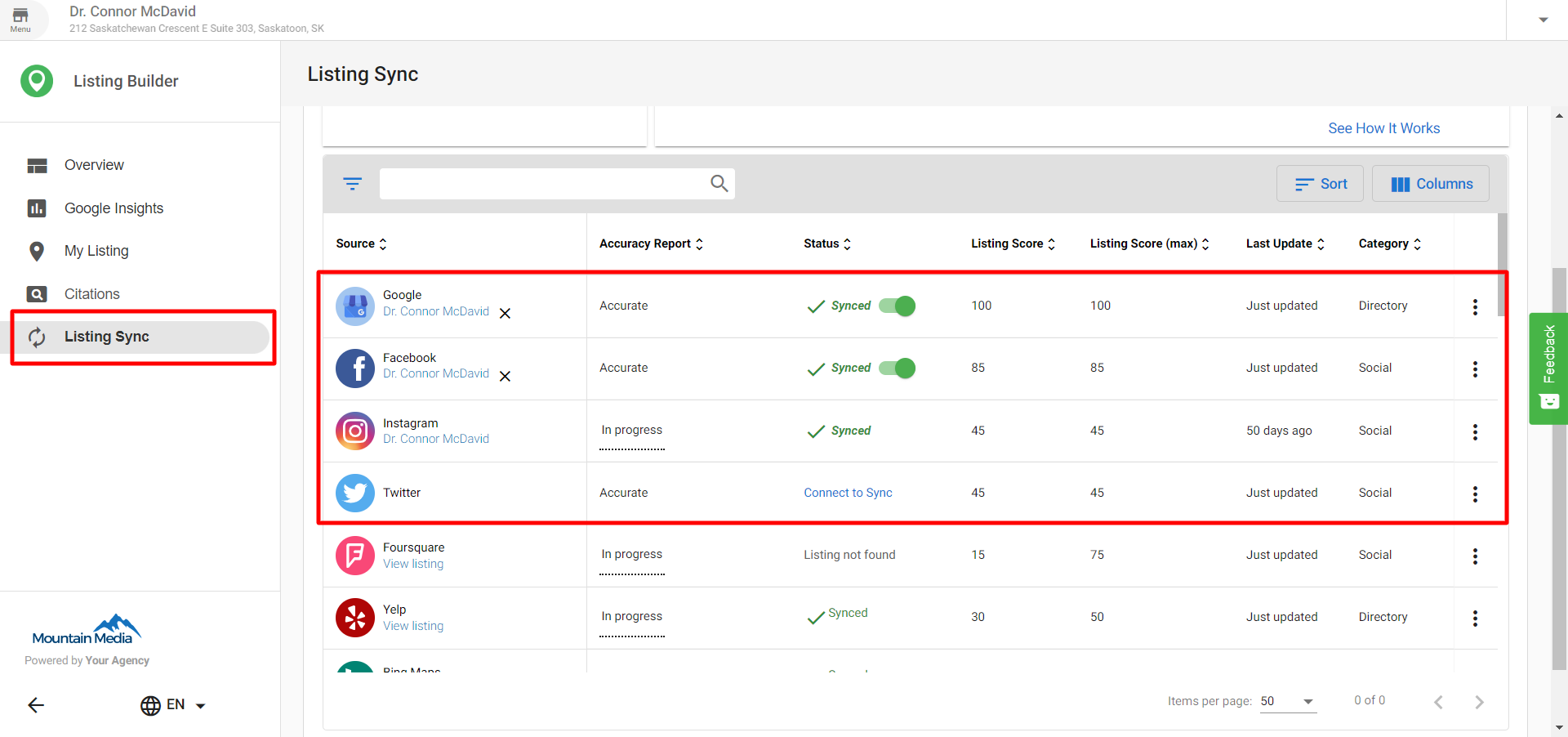The width and height of the screenshot is (1568, 737).
Task: Click the Listing Builder green pin logo
Action: (37, 81)
